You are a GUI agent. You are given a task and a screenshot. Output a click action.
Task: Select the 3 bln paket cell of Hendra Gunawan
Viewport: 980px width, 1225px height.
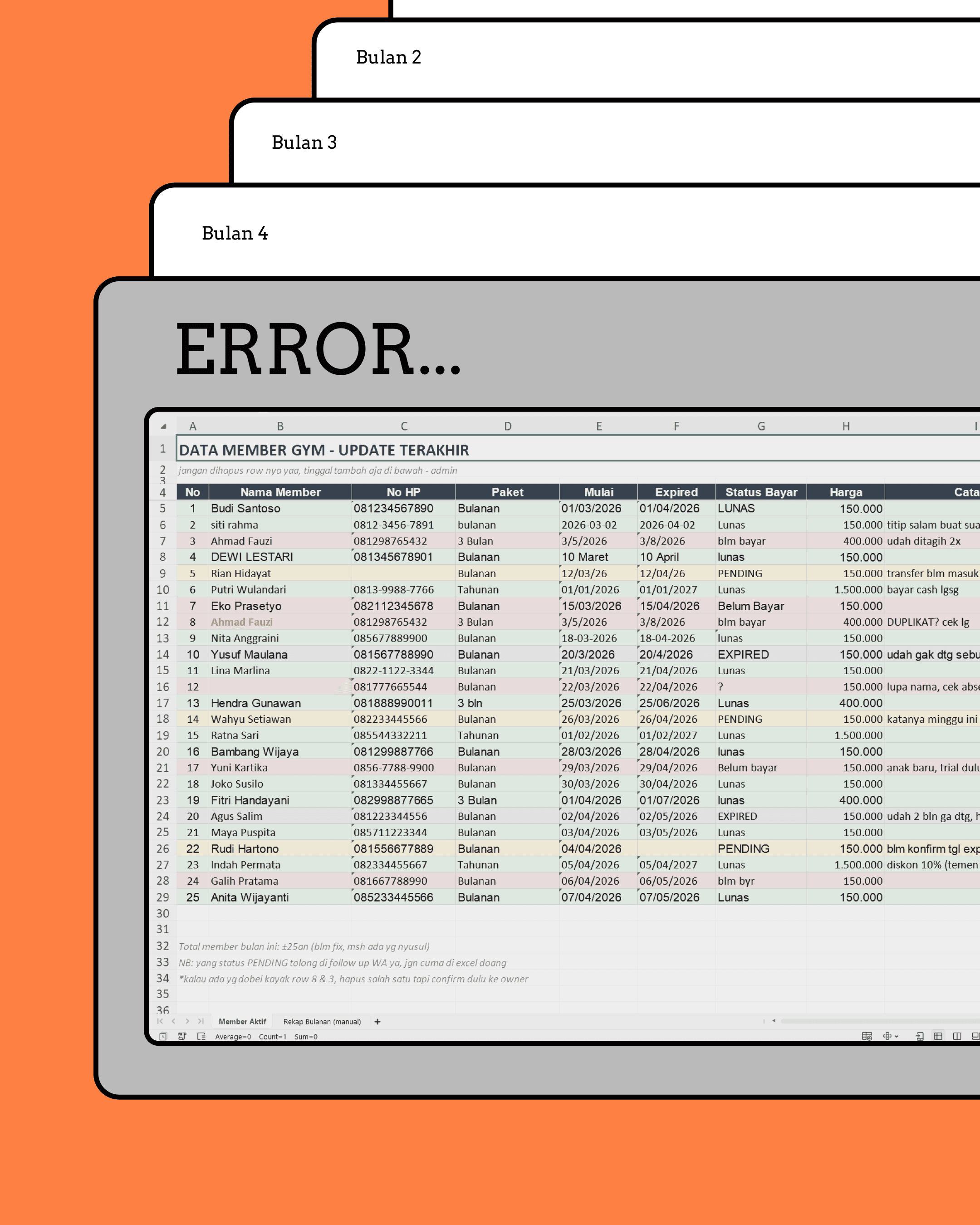pyautogui.click(x=507, y=703)
